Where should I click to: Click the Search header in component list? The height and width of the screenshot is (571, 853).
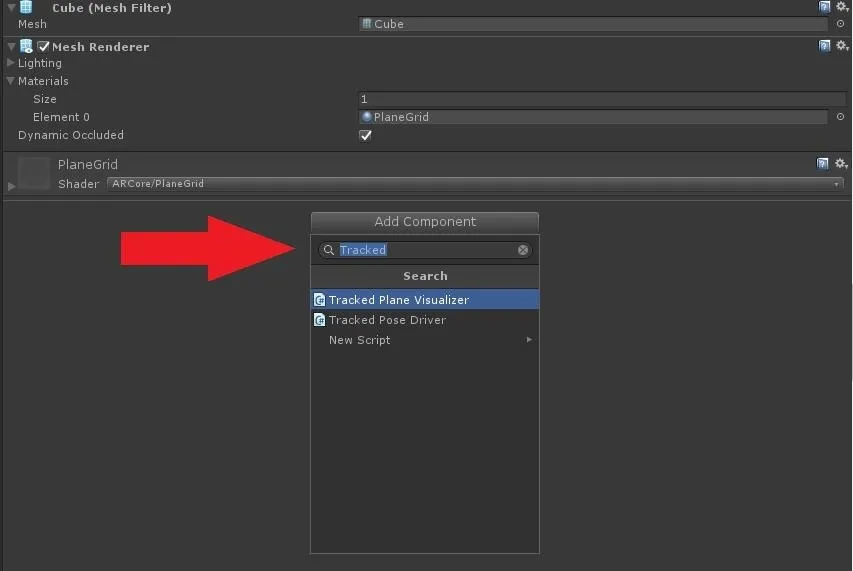(x=425, y=276)
